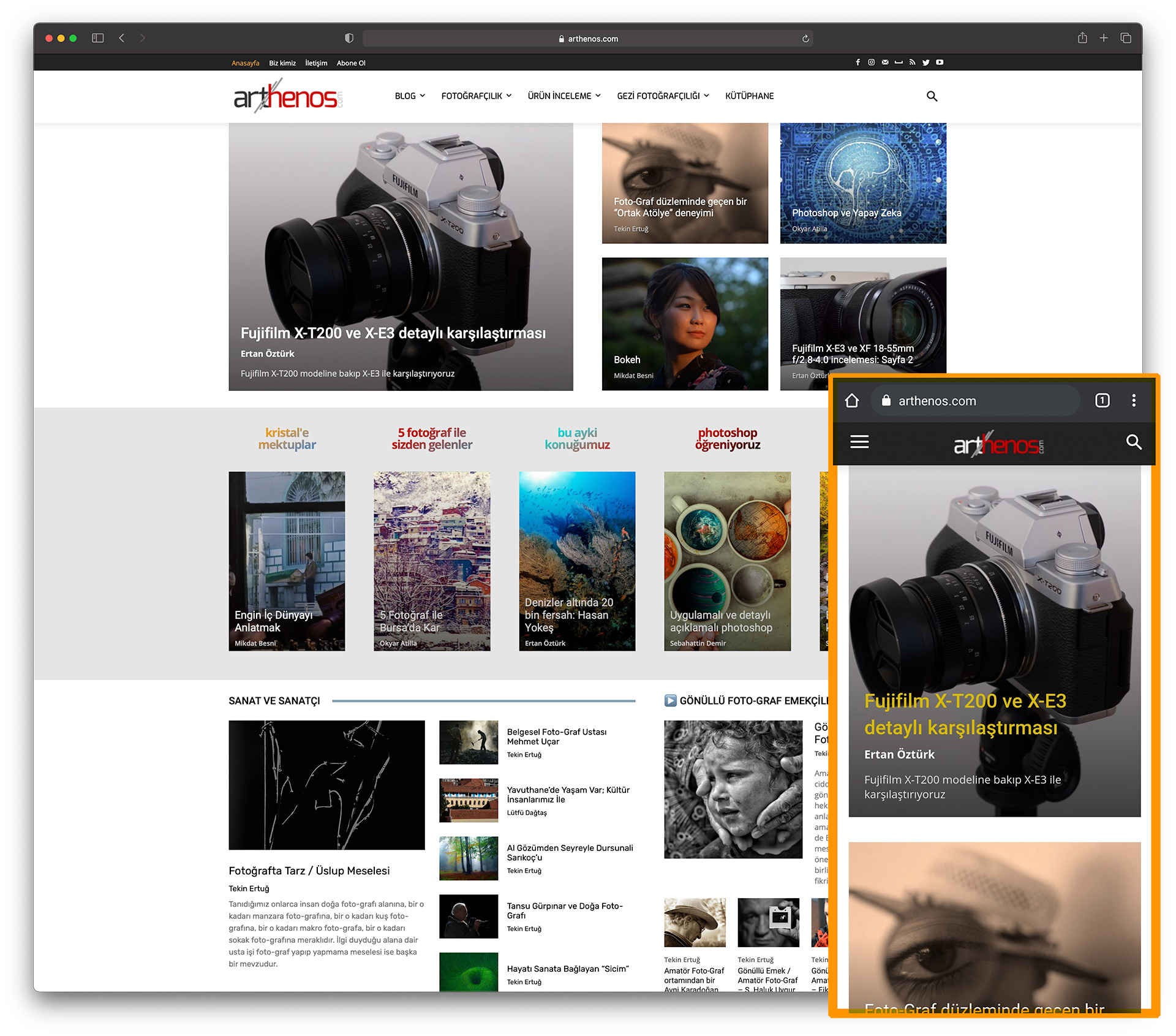
Task: Open the mobile browser tab counter
Action: (x=1102, y=401)
